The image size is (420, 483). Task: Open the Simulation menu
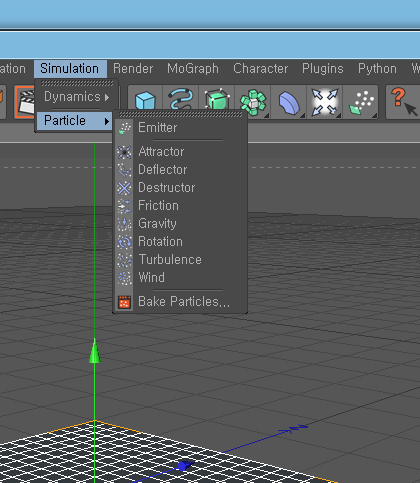click(x=70, y=69)
